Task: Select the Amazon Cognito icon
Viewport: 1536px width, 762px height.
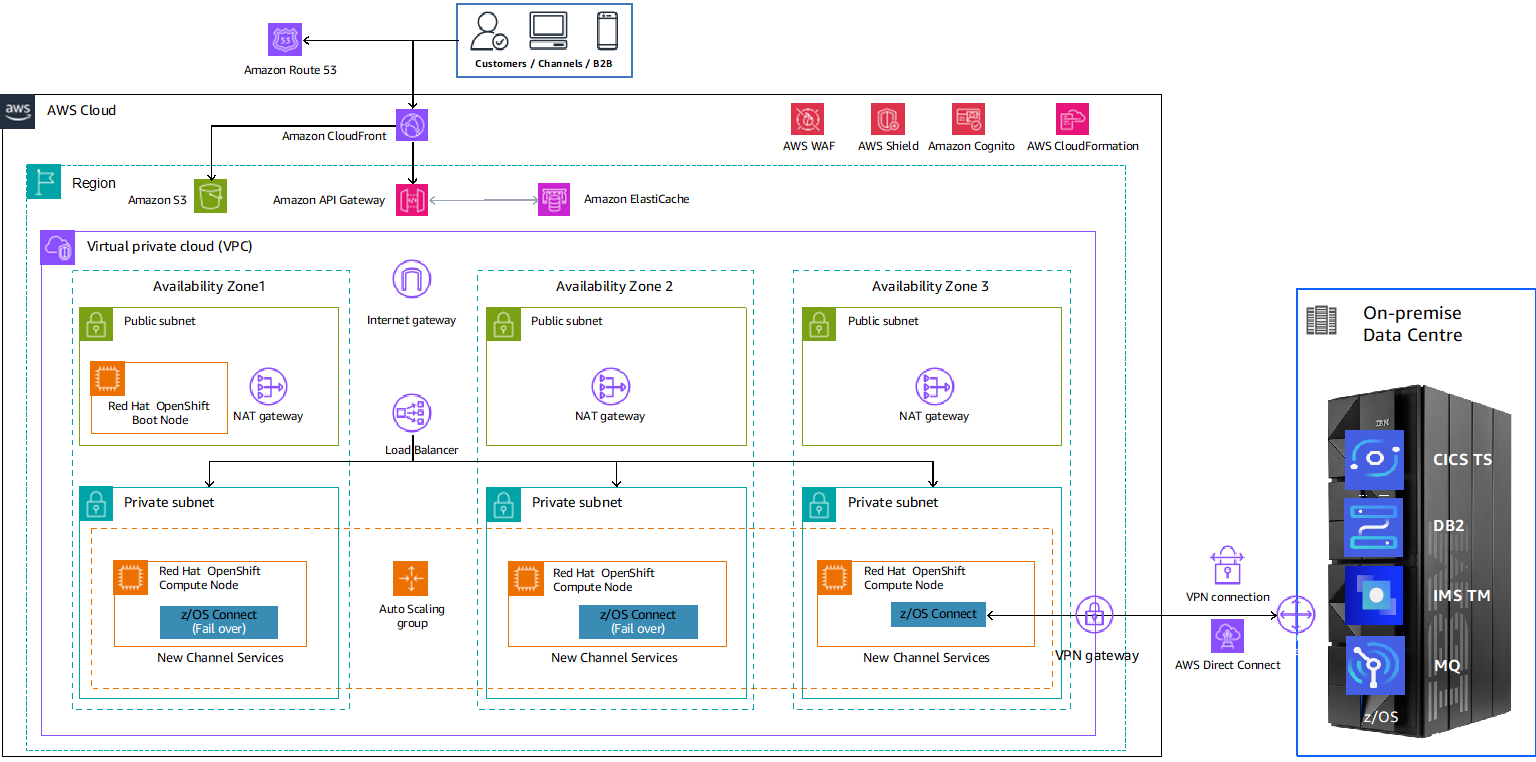Action: click(968, 119)
